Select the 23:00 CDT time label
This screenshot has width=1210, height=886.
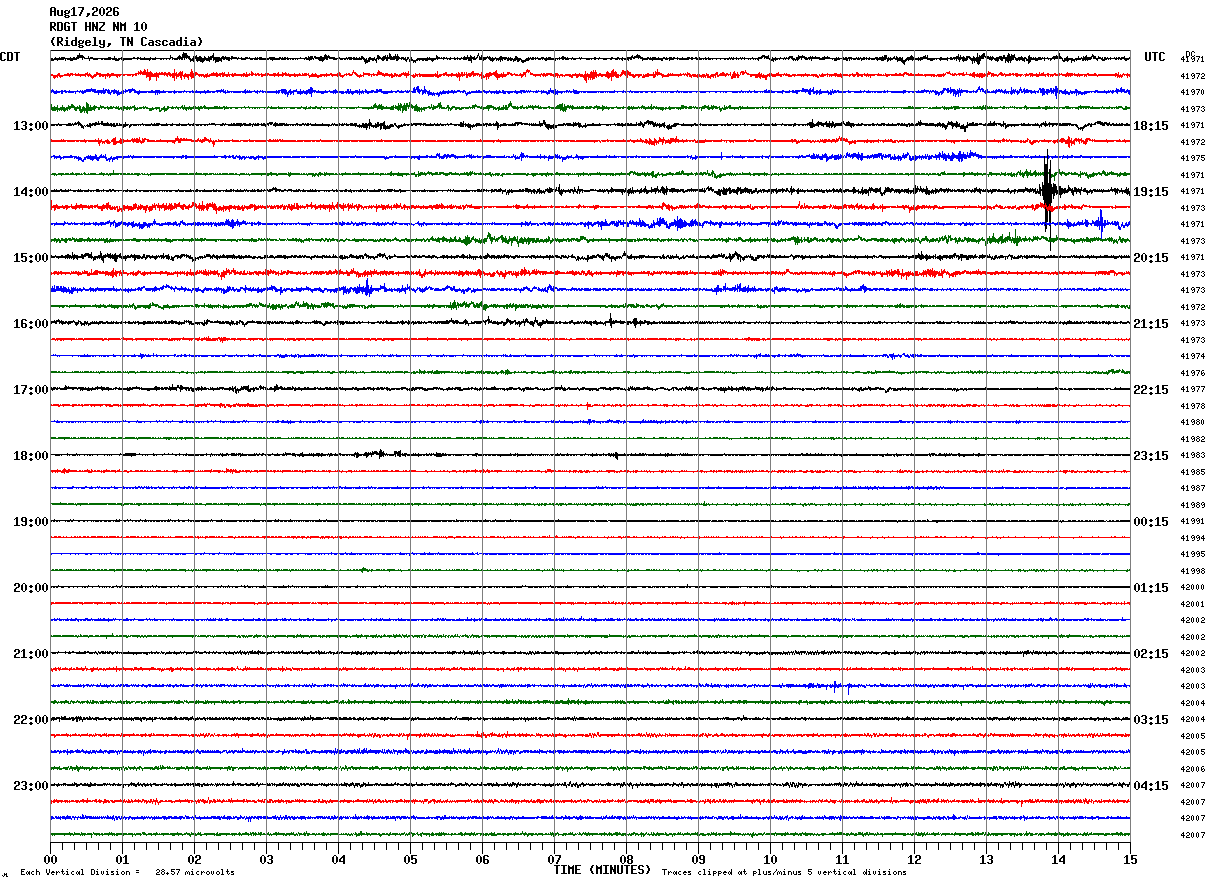[x=31, y=786]
